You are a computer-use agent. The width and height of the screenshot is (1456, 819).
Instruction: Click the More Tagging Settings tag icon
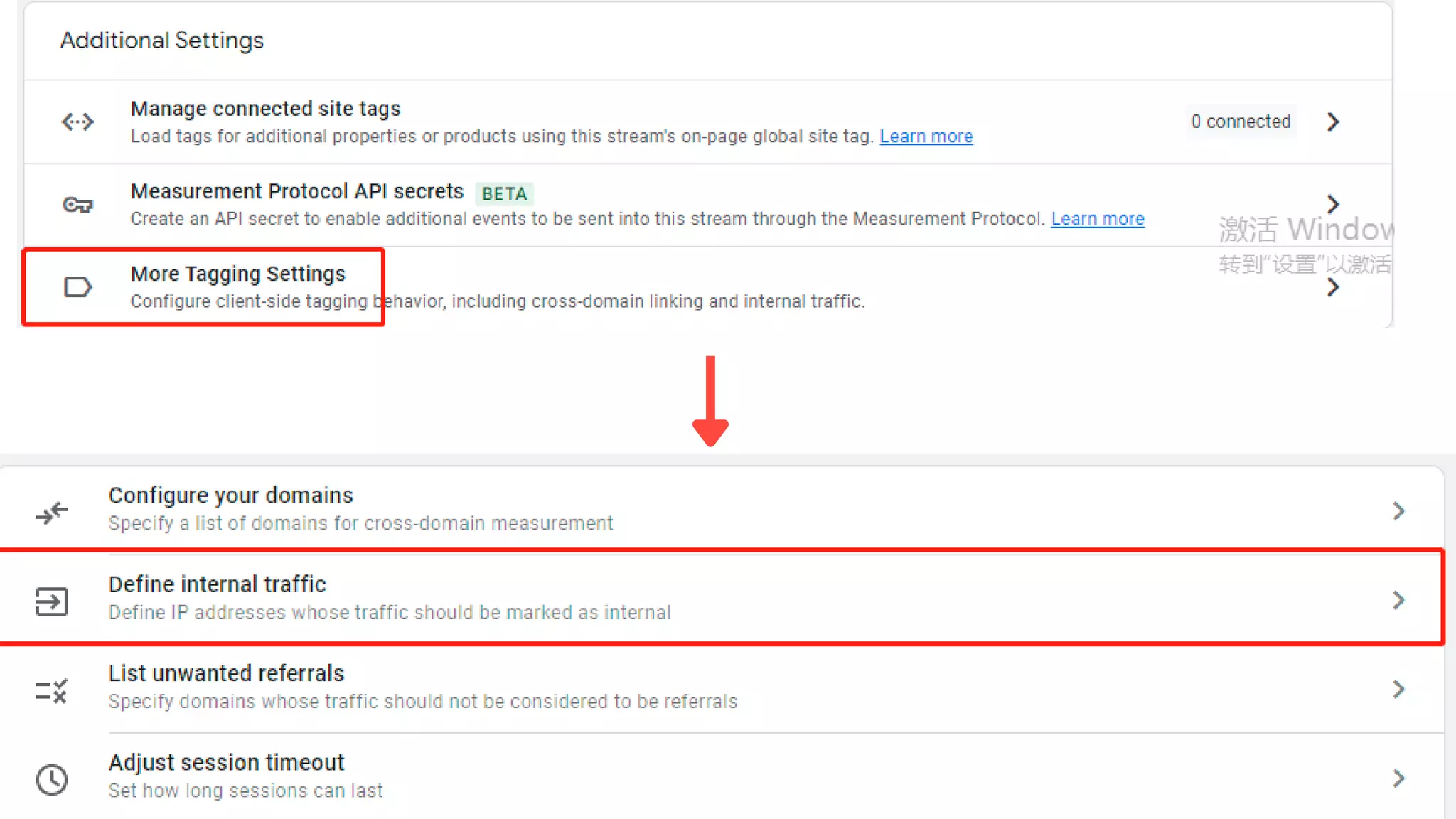77,287
